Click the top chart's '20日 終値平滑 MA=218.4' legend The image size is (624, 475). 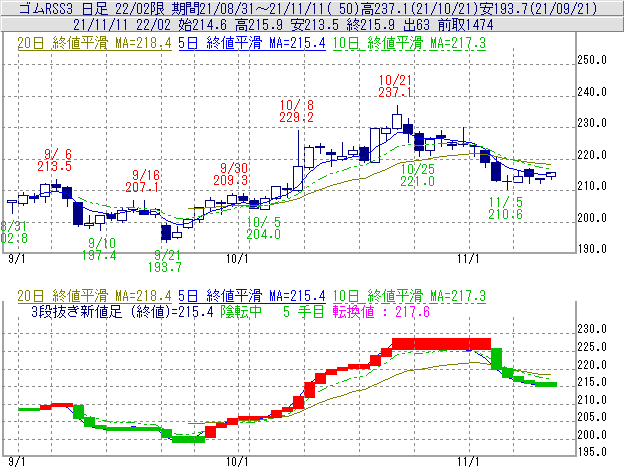pos(94,43)
